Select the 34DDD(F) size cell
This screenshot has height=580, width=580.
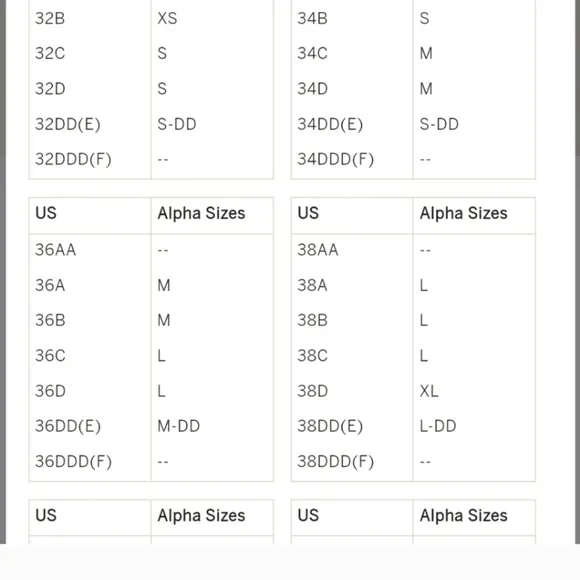[335, 159]
